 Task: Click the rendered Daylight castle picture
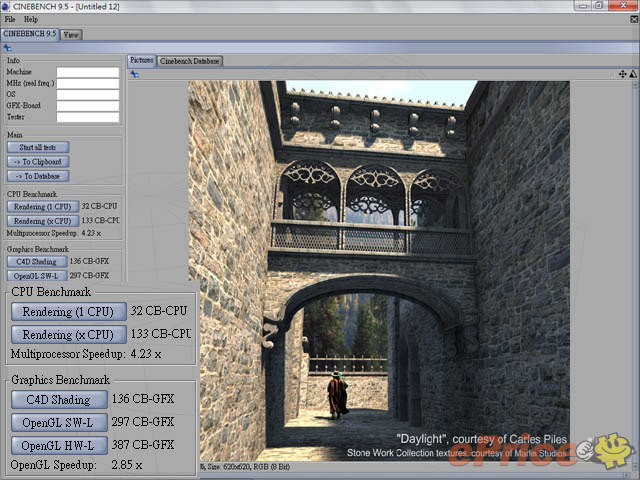379,271
